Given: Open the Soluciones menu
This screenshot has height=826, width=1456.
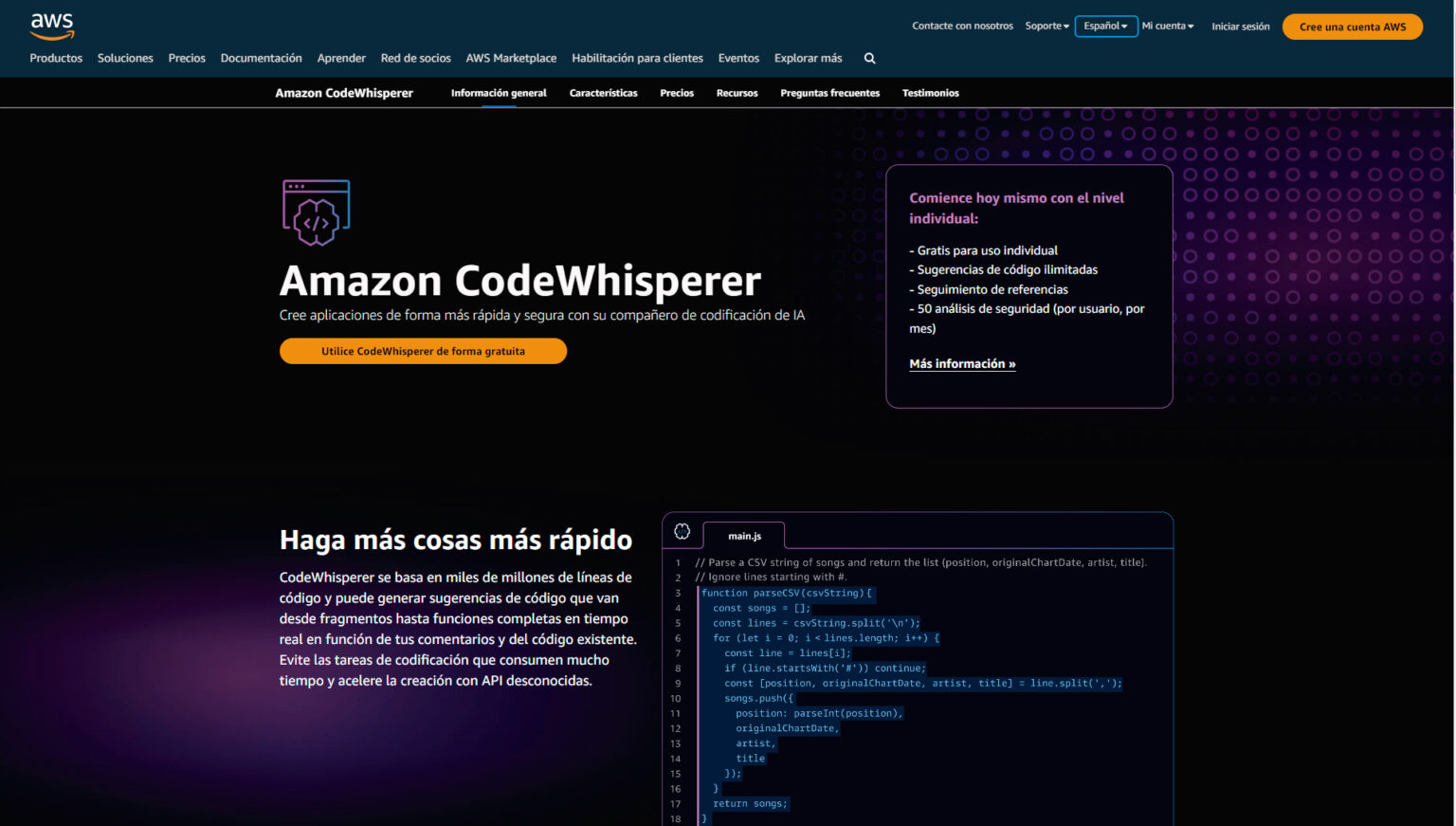Looking at the screenshot, I should pos(125,59).
